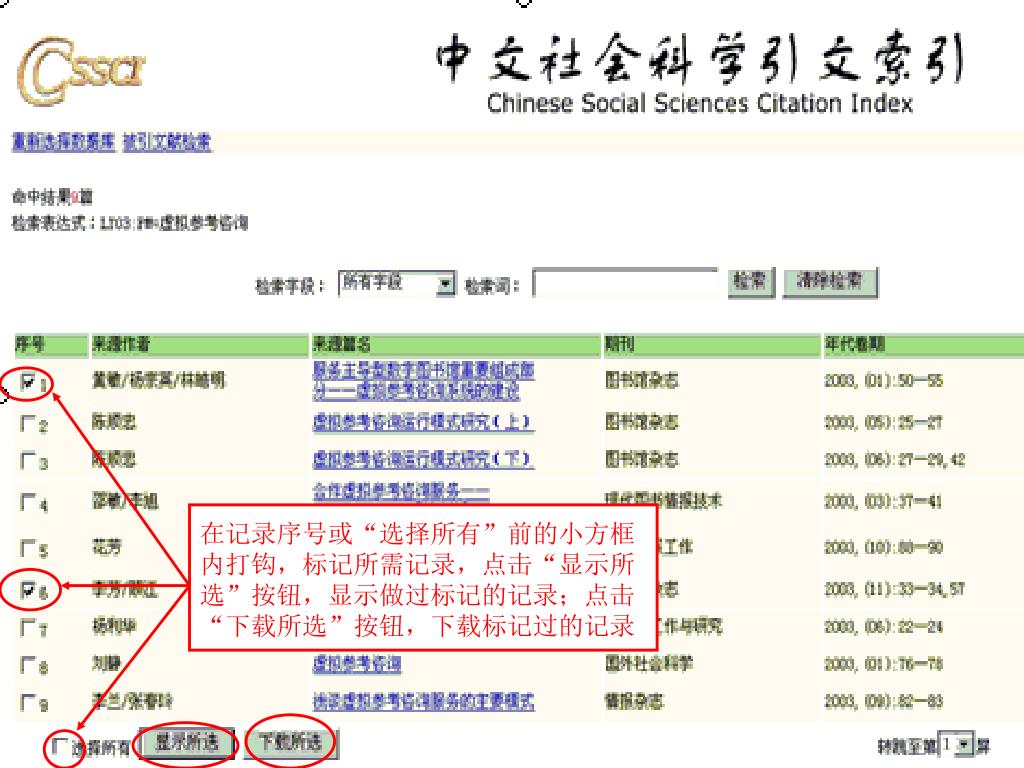Tick the checkbox for record 7

tap(27, 627)
